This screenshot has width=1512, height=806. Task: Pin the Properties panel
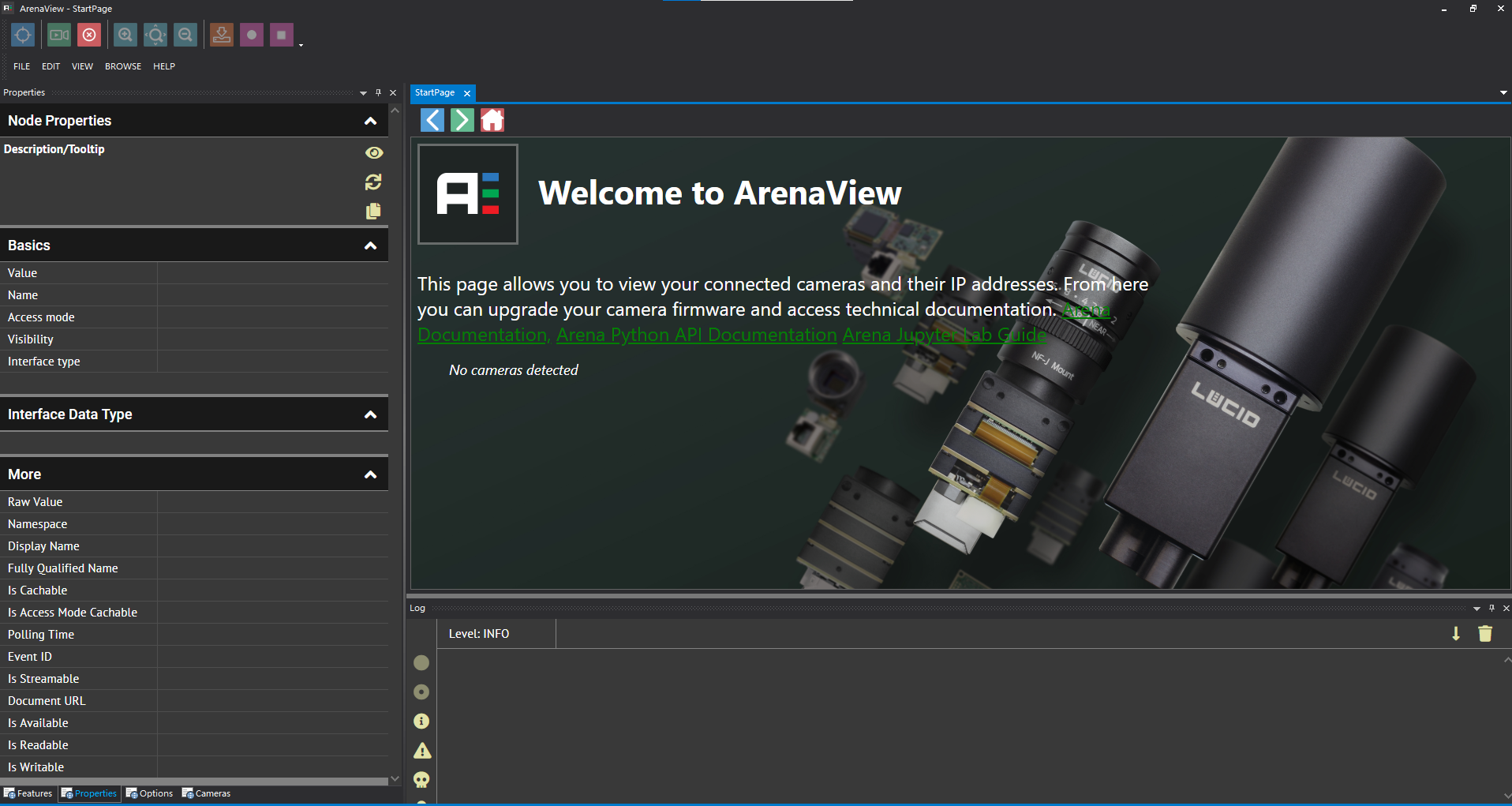(378, 93)
